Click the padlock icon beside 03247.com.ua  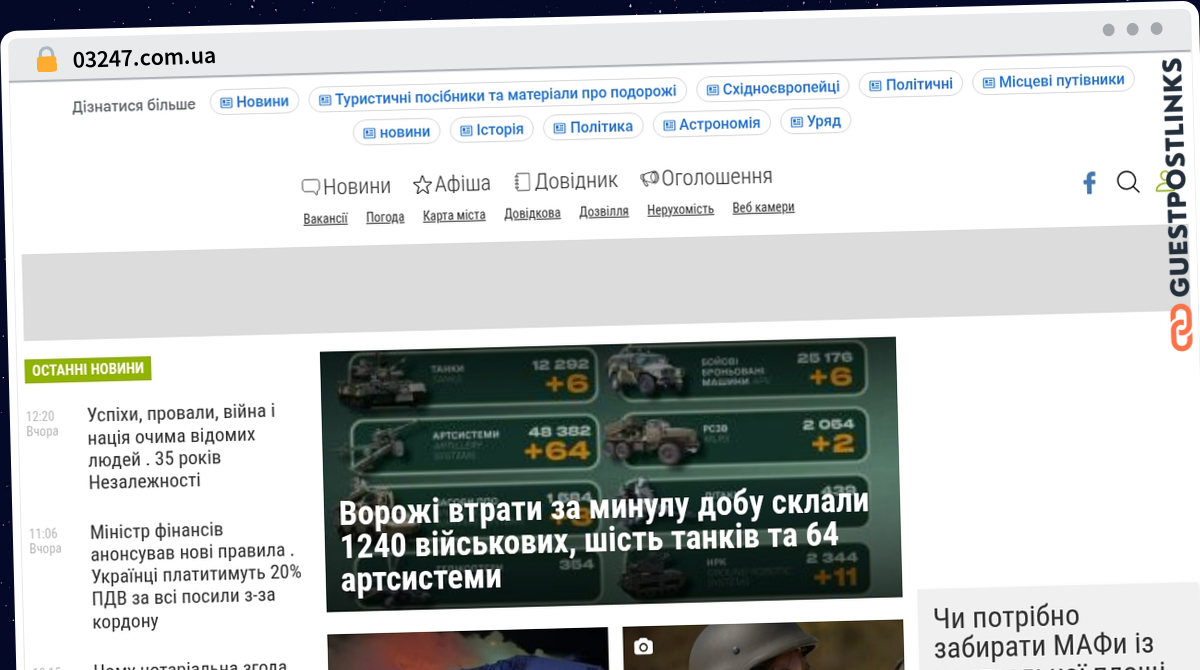[47, 59]
